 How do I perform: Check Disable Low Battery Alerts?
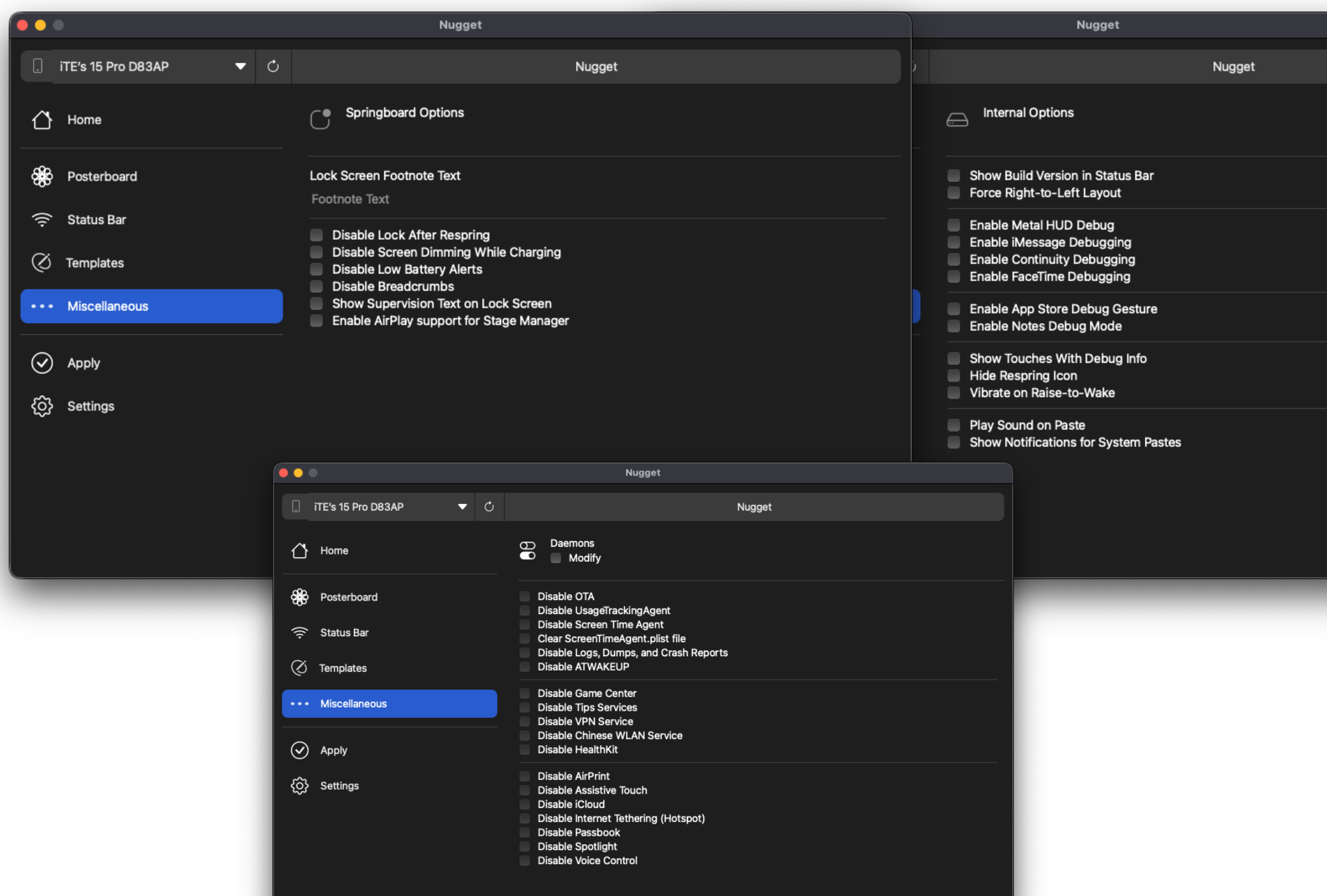[316, 270]
